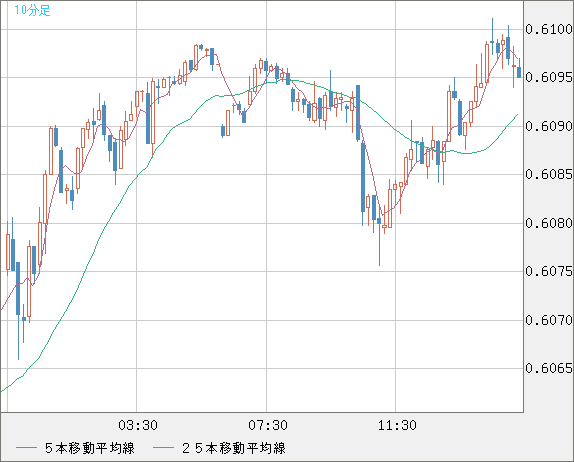The width and height of the screenshot is (574, 462).
Task: Click the 0.6100 price axis label
Action: click(549, 29)
